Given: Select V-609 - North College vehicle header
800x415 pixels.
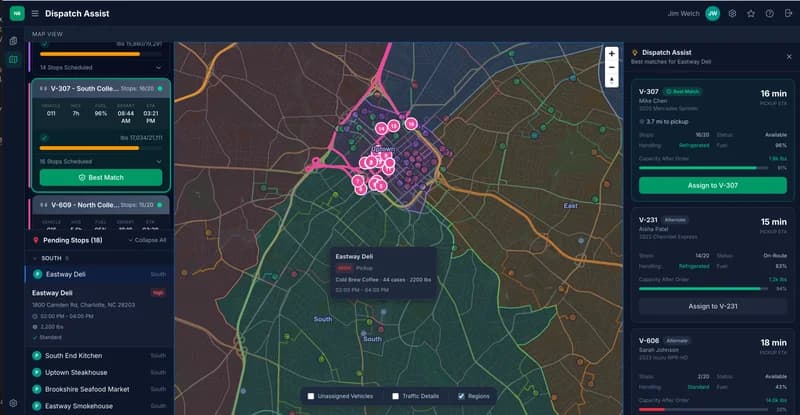Looking at the screenshot, I should (x=101, y=205).
